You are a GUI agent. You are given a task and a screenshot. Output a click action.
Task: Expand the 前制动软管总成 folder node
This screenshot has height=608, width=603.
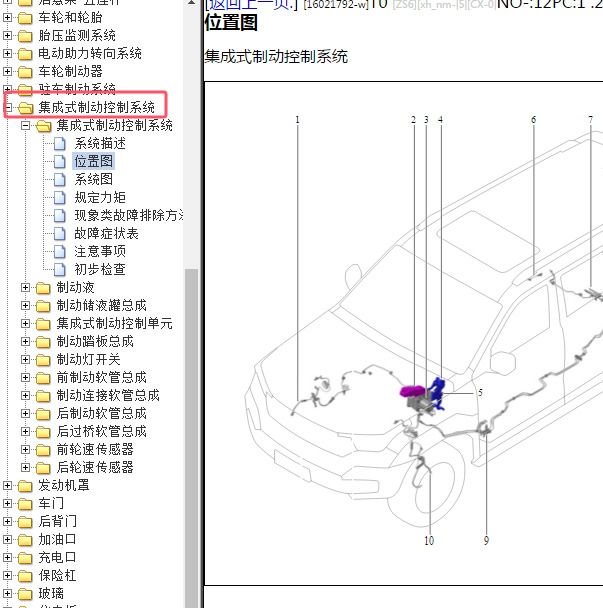click(25, 377)
